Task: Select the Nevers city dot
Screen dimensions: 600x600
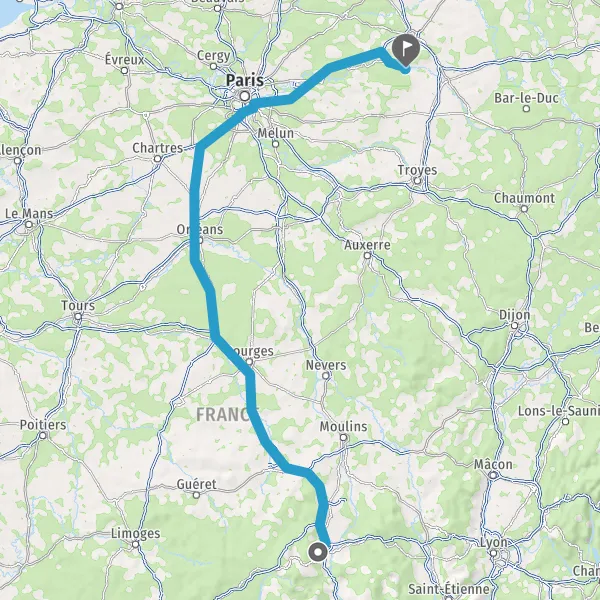Action: click(326, 376)
